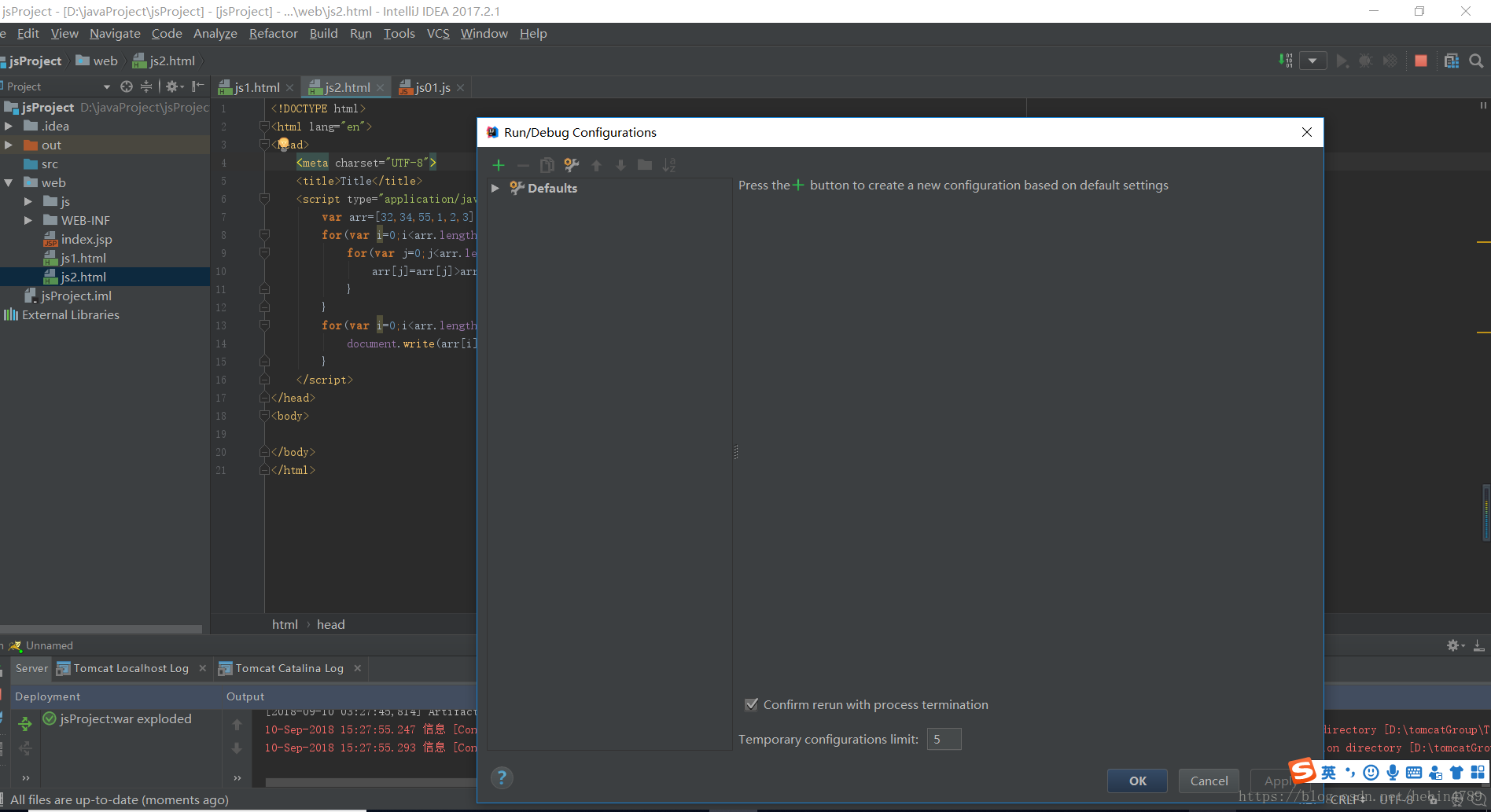1491x812 pixels.
Task: Open the Refactor menu
Action: tap(274, 34)
